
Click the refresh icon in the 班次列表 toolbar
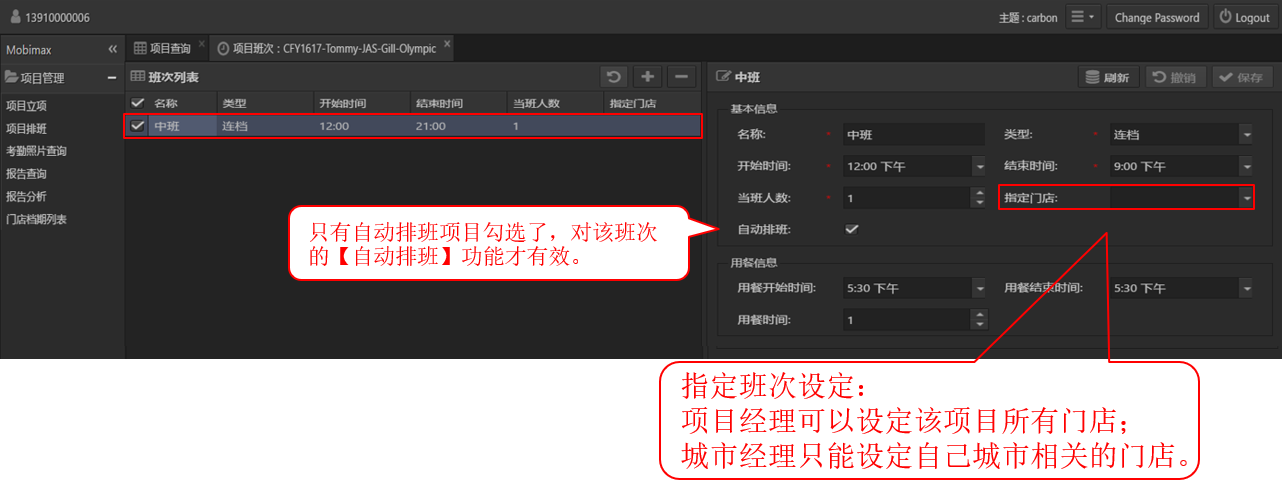click(x=615, y=77)
